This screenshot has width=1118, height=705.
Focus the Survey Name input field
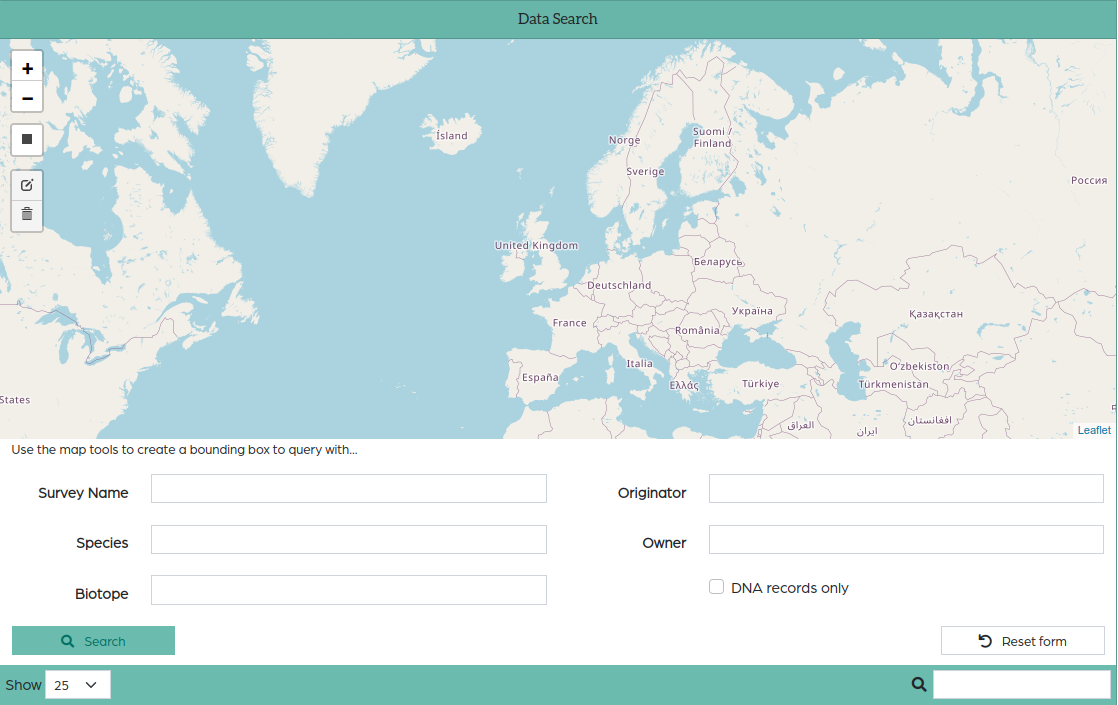(348, 489)
